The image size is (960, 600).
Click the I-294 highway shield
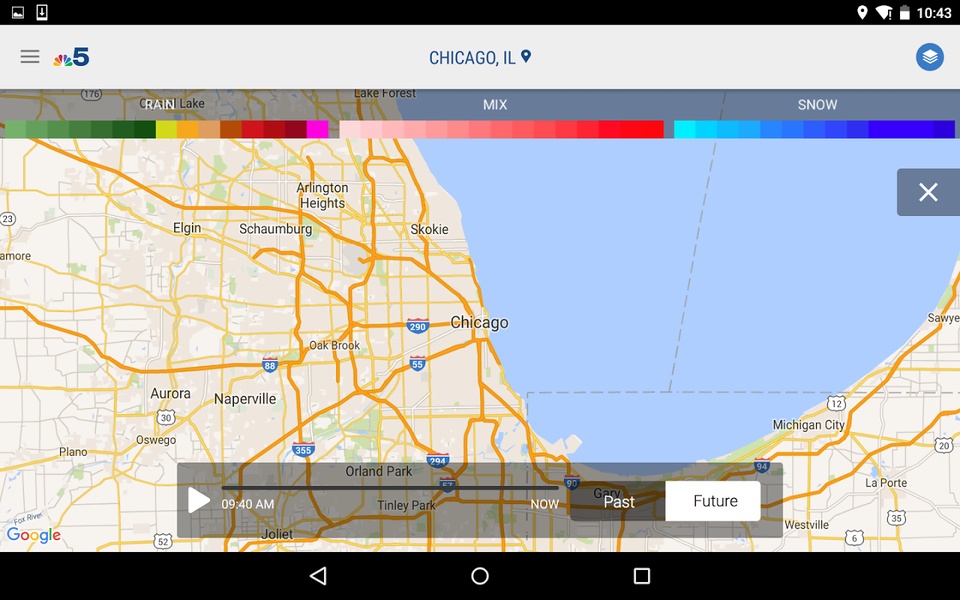(x=438, y=460)
